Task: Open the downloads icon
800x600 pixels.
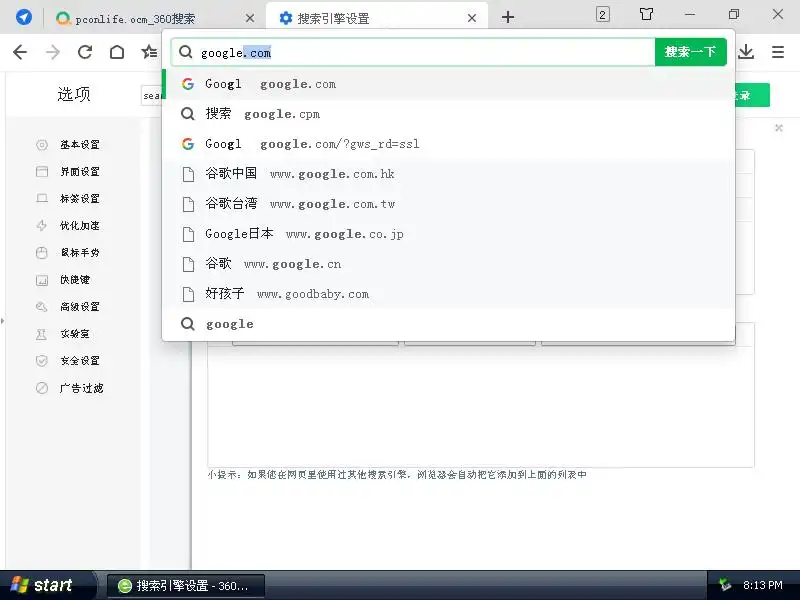Action: coord(746,52)
